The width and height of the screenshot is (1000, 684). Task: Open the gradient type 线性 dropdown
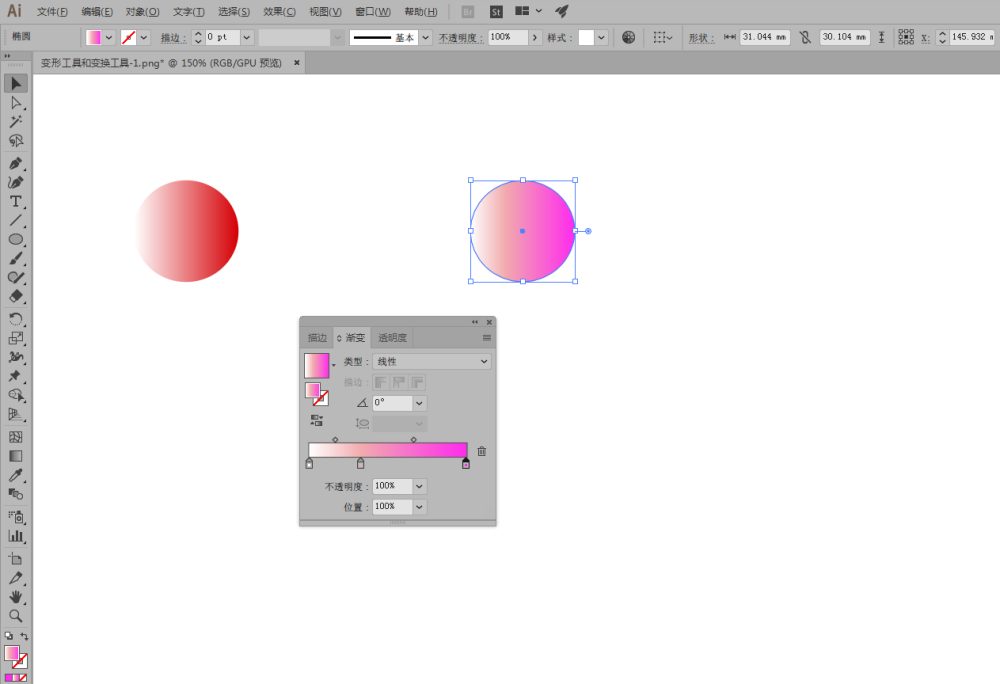432,361
